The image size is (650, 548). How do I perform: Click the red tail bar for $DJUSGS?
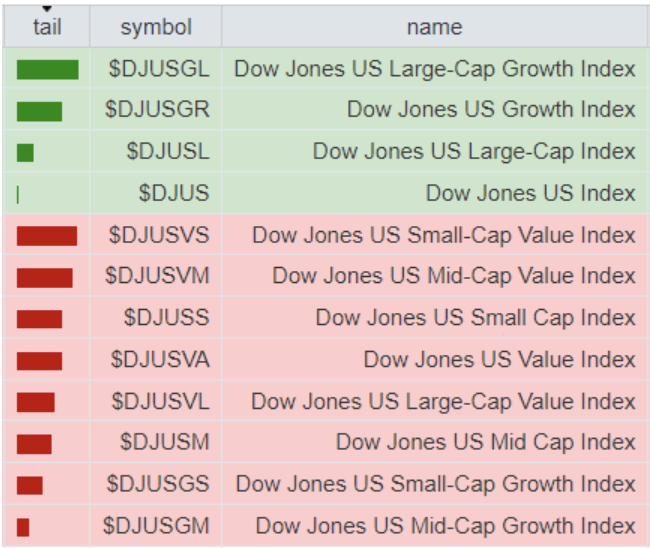coord(29,485)
